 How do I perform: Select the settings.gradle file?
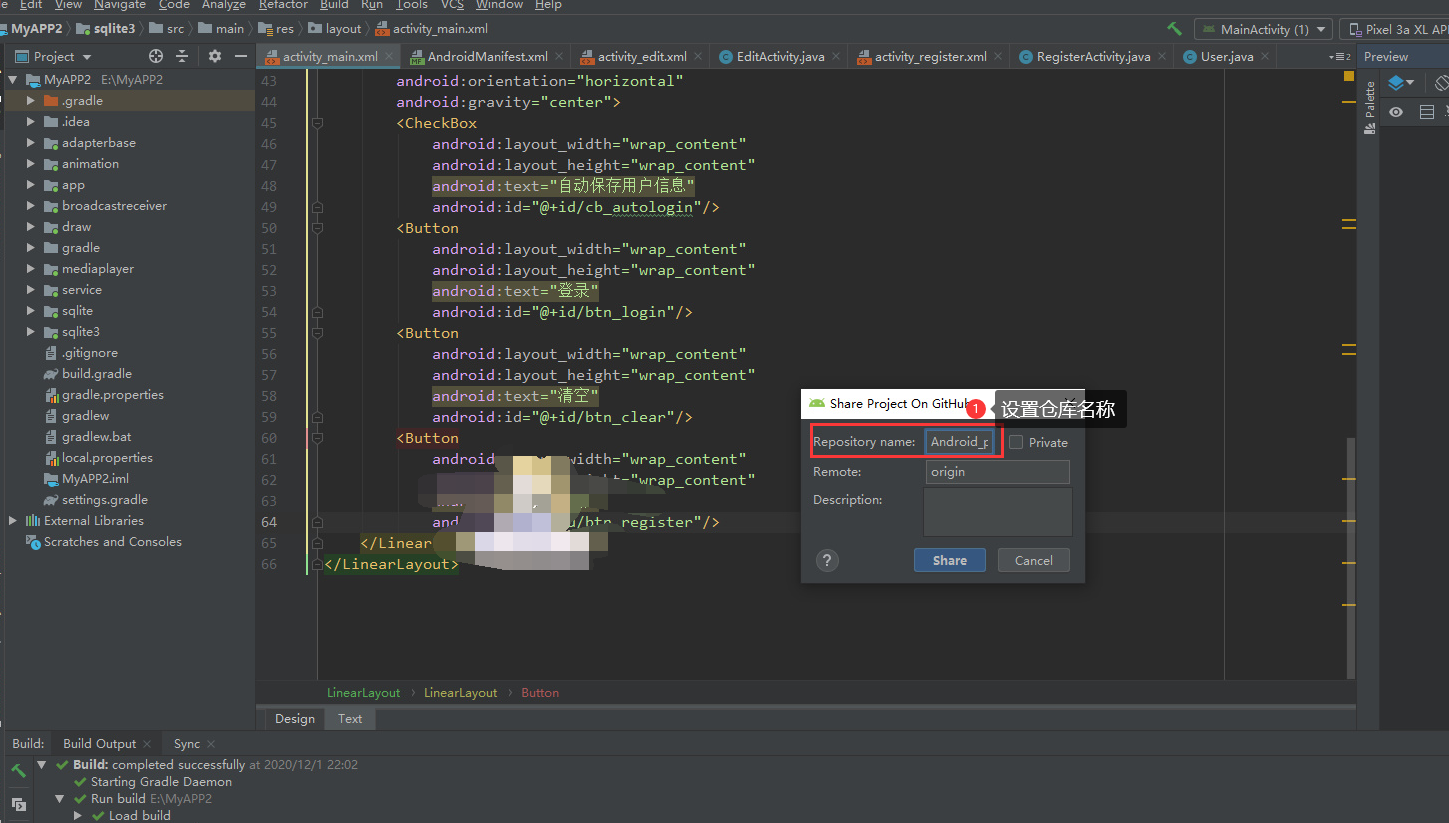point(104,499)
